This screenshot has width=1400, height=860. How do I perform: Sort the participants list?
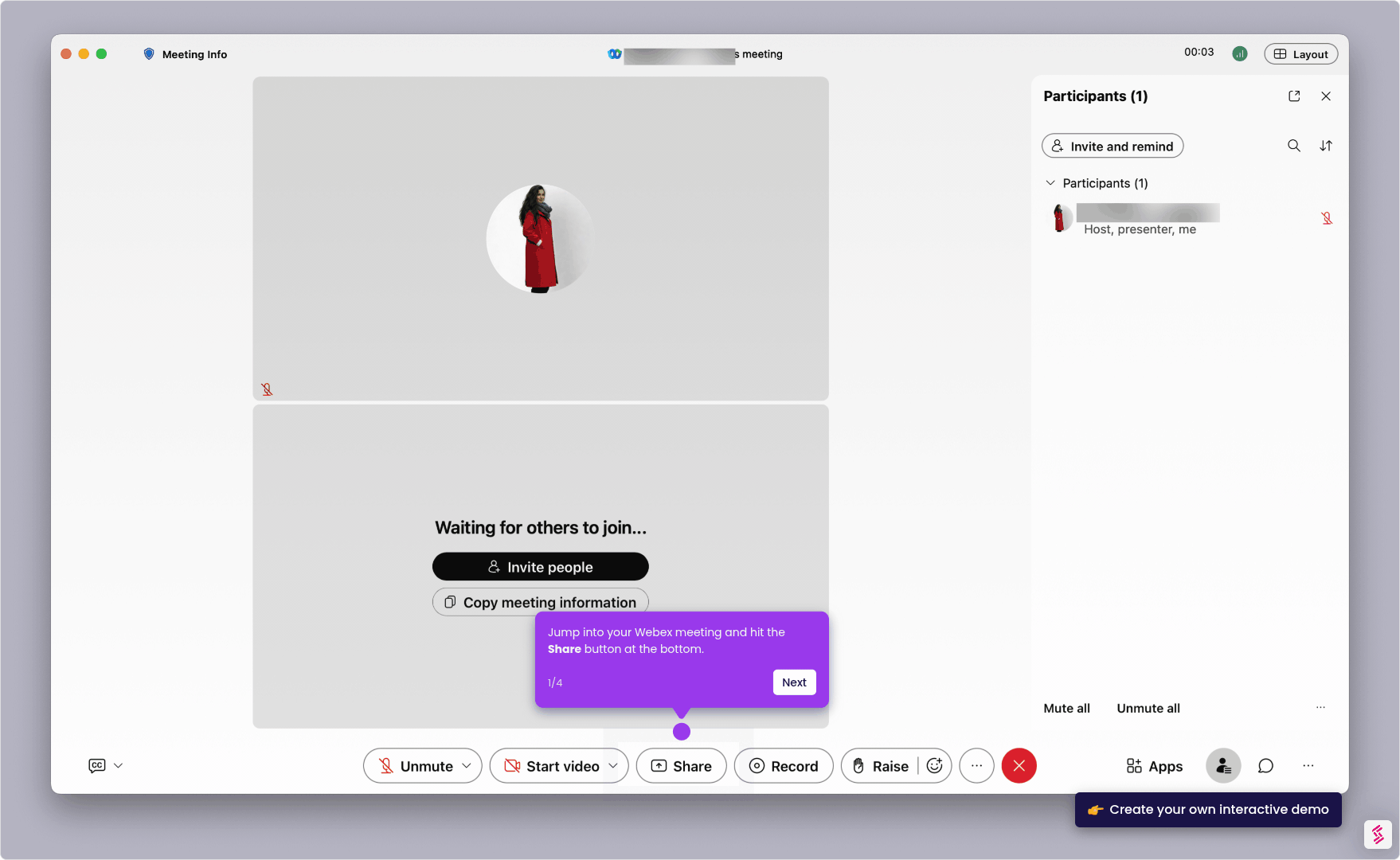[x=1326, y=146]
